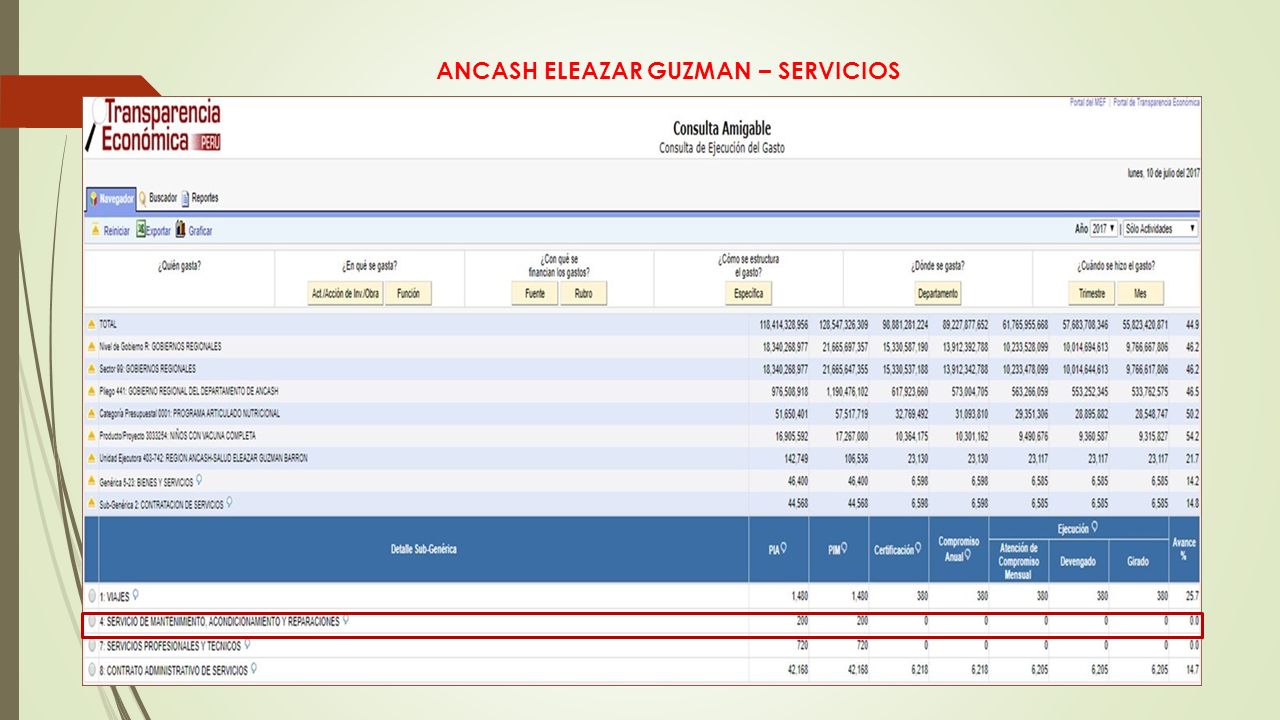
Task: Click the triangle icon beside Sub-Genérica 2
Action: coord(92,503)
